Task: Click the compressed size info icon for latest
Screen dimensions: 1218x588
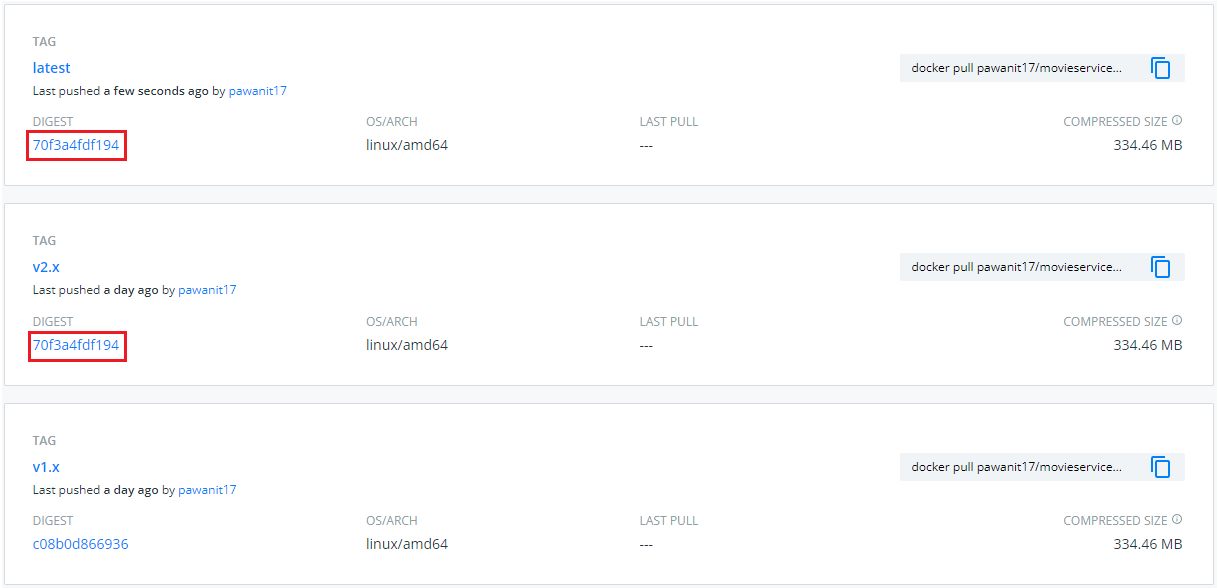Action: pos(1176,121)
